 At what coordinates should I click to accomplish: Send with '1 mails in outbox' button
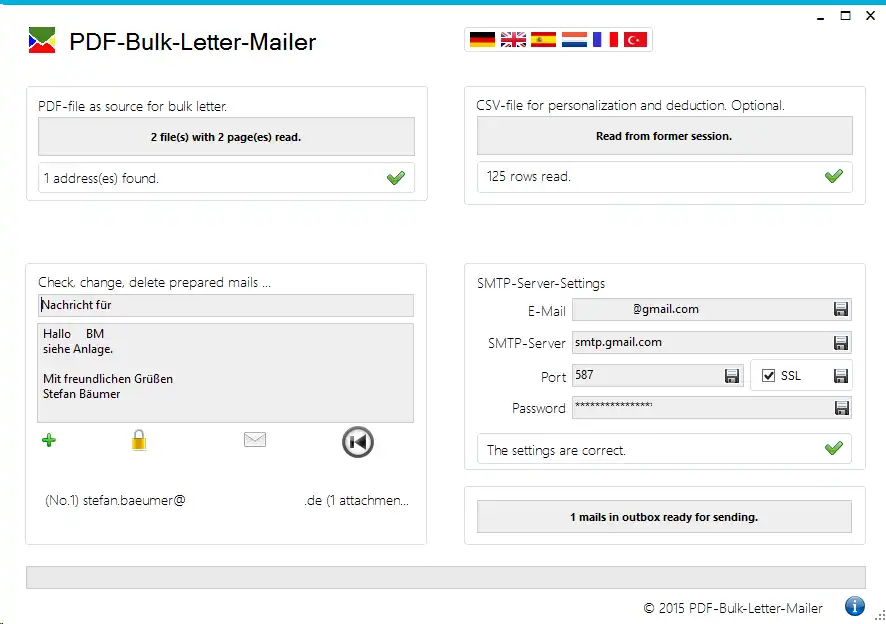click(664, 517)
